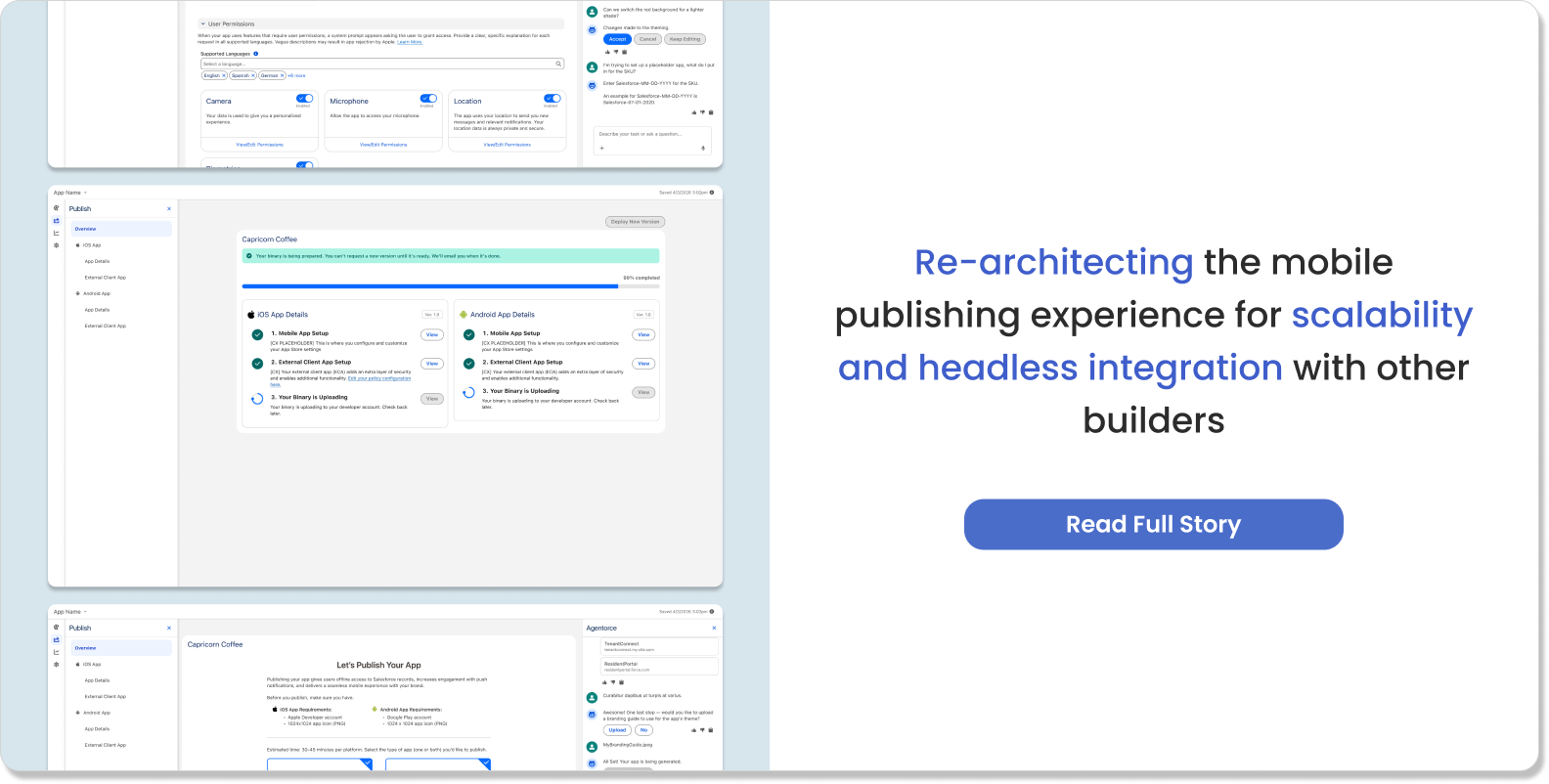The height and width of the screenshot is (784, 1549).
Task: Click thumbs down under the SKU example reply
Action: [x=702, y=112]
